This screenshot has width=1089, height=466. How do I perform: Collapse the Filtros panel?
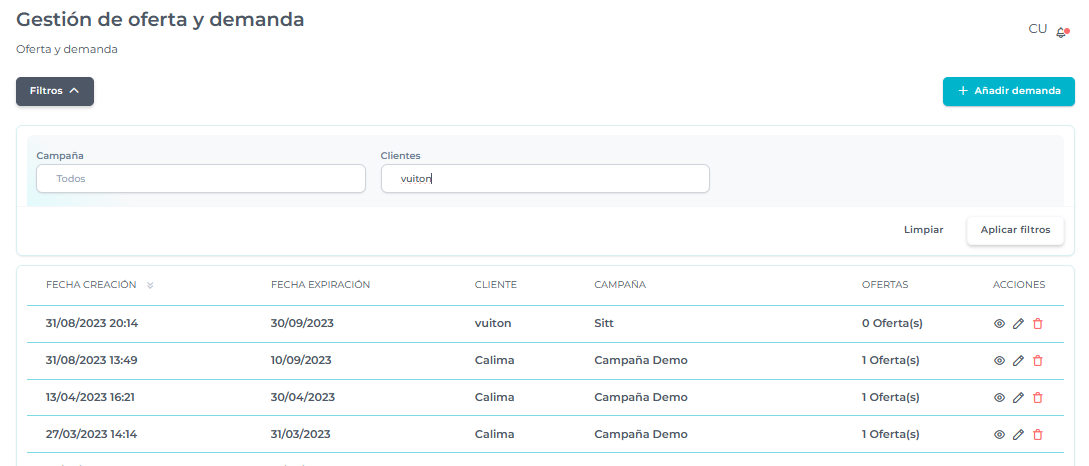[55, 91]
